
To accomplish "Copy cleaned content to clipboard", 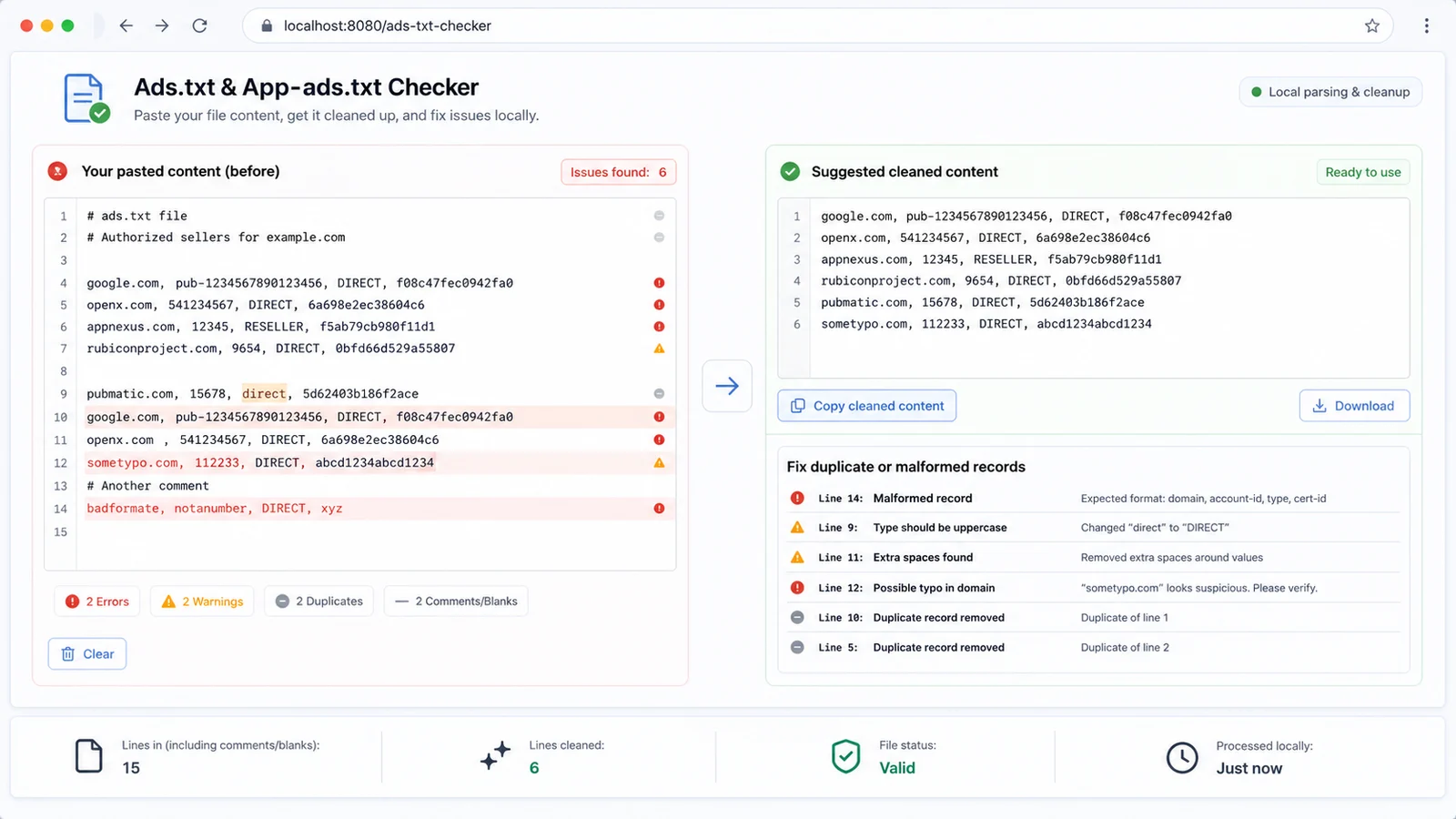I will click(867, 406).
